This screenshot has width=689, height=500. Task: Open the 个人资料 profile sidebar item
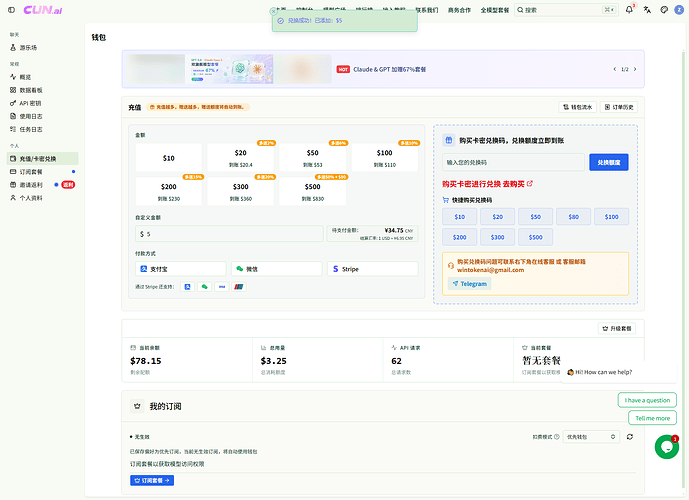[43, 198]
